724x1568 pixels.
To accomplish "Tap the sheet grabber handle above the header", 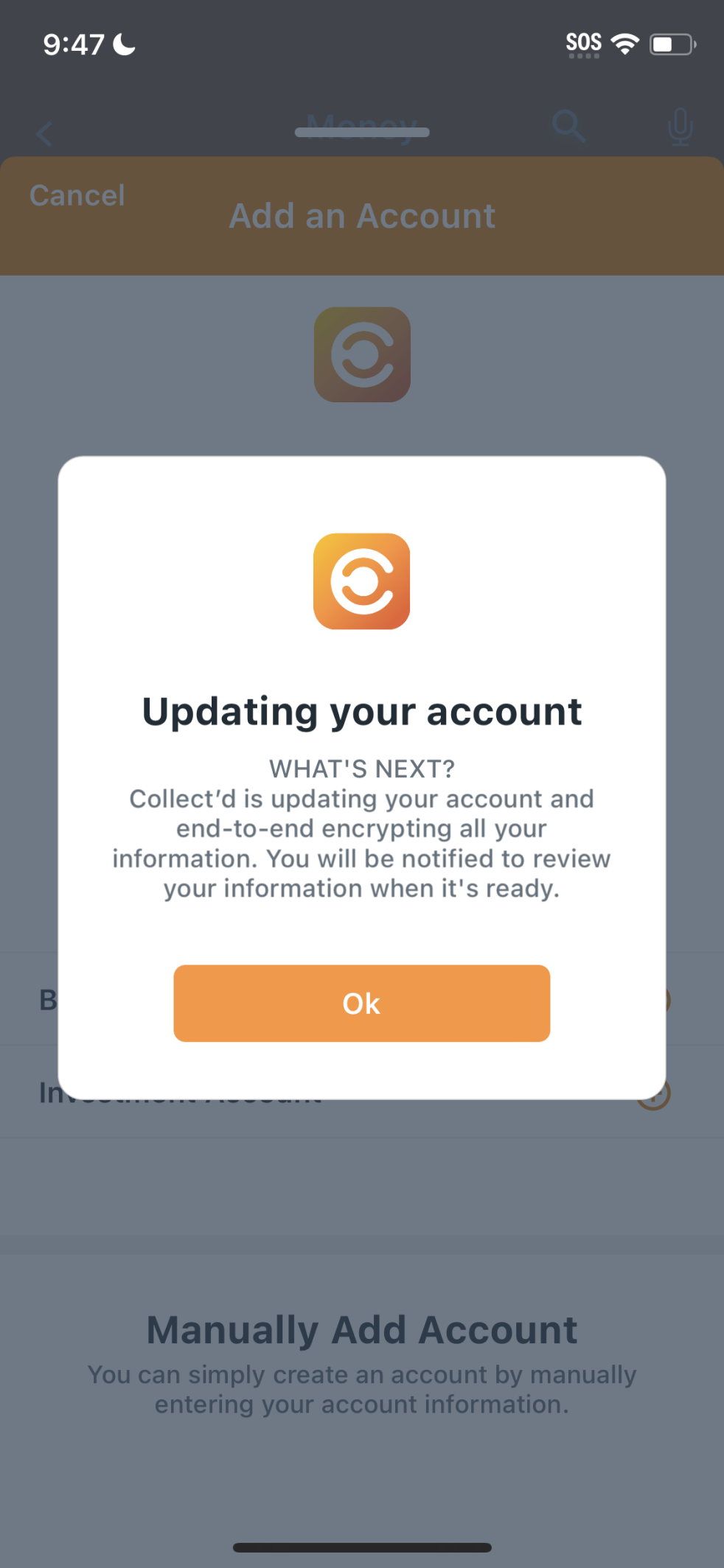I will click(362, 133).
